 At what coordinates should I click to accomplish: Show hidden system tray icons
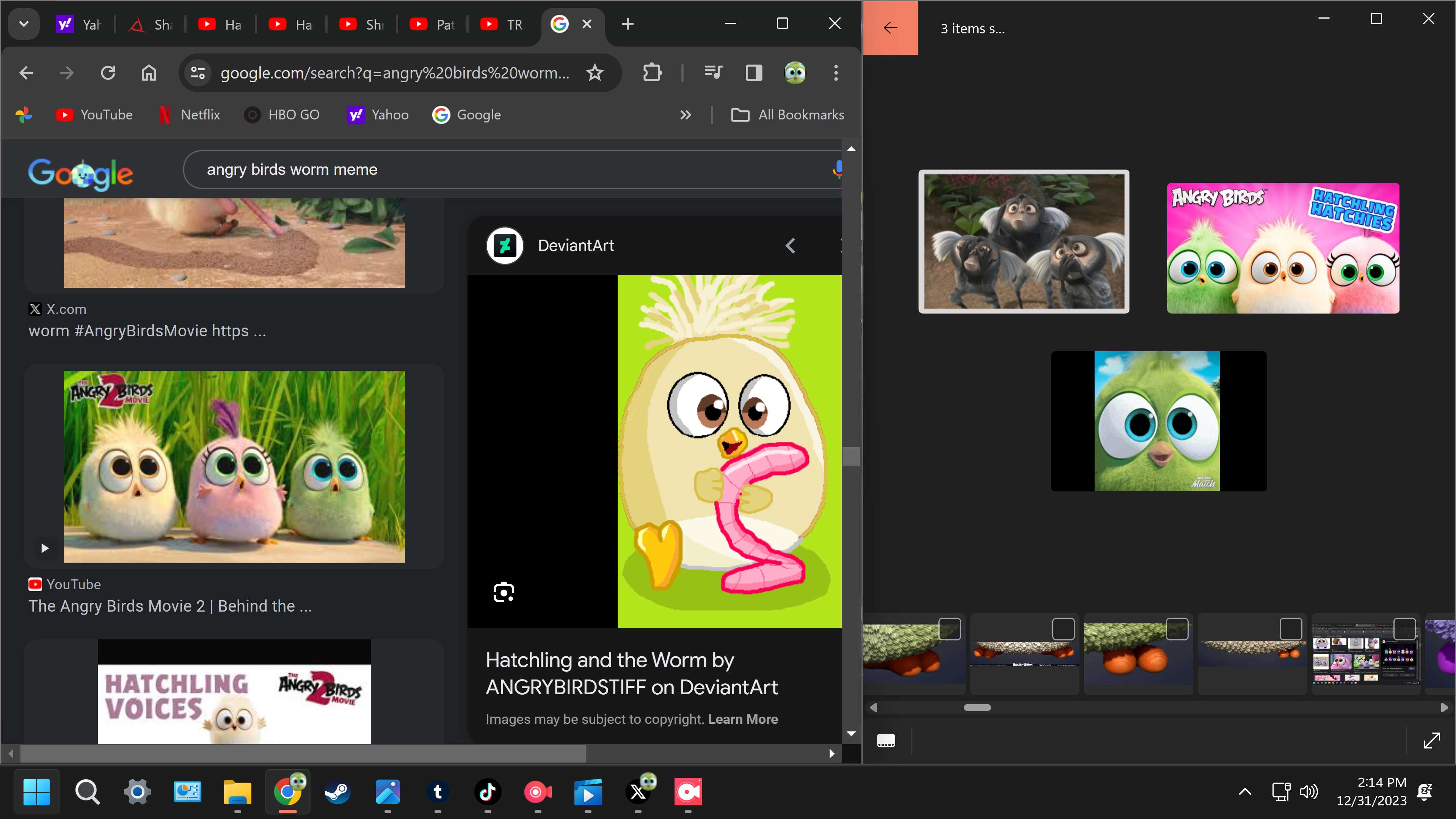click(x=1244, y=792)
